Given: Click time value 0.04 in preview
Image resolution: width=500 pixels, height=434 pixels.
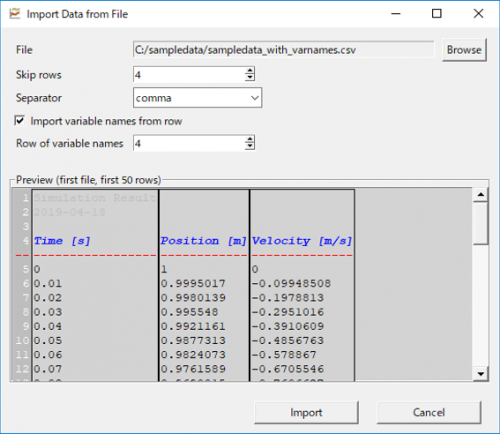Looking at the screenshot, I should (x=48, y=326).
